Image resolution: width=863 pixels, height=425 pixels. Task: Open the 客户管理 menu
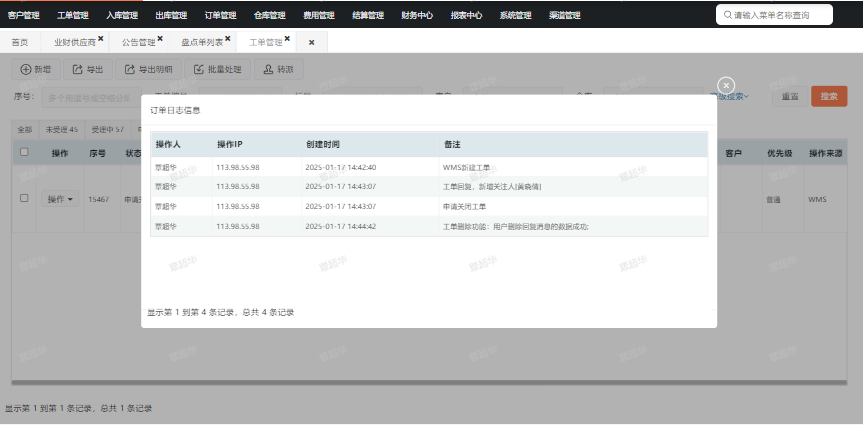24,15
